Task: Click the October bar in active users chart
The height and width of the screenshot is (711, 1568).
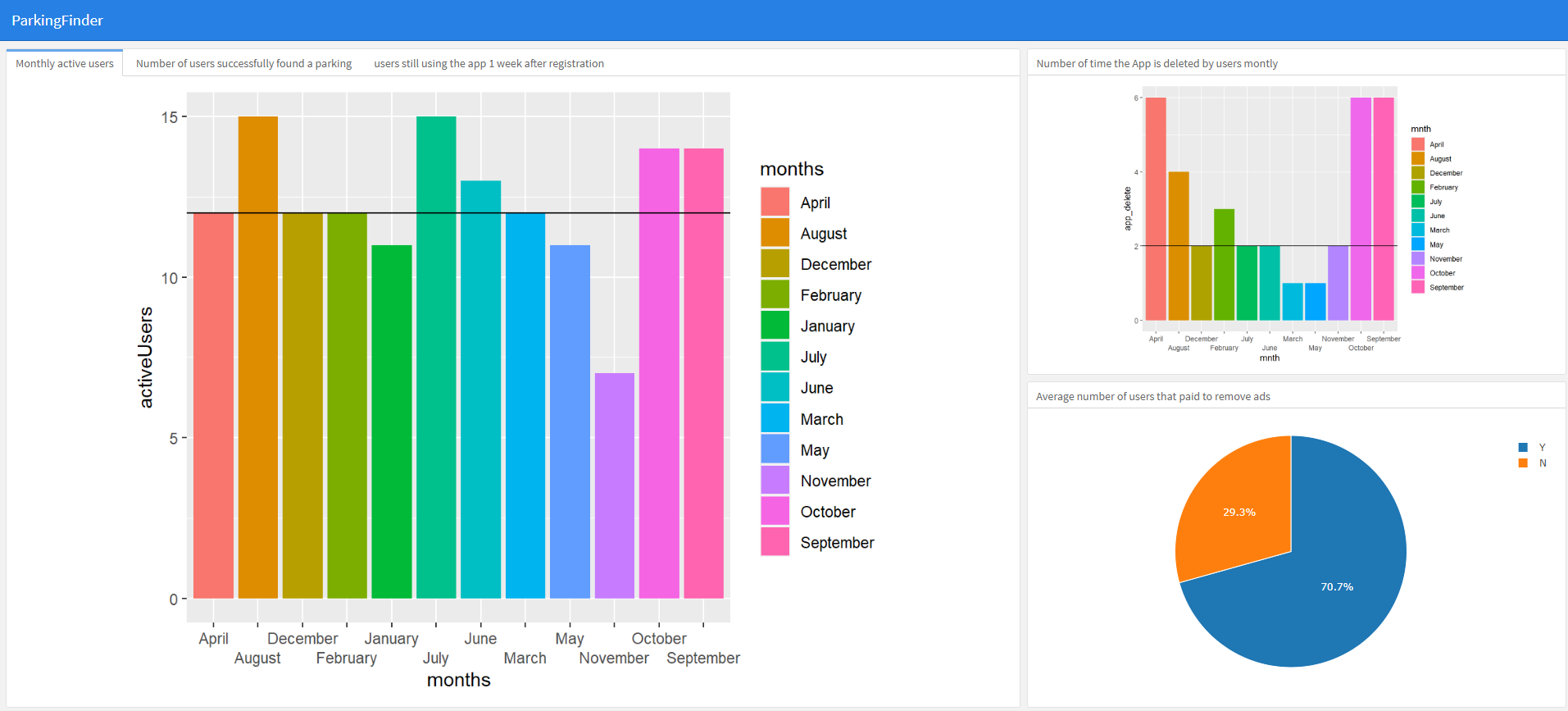Action: click(659, 373)
